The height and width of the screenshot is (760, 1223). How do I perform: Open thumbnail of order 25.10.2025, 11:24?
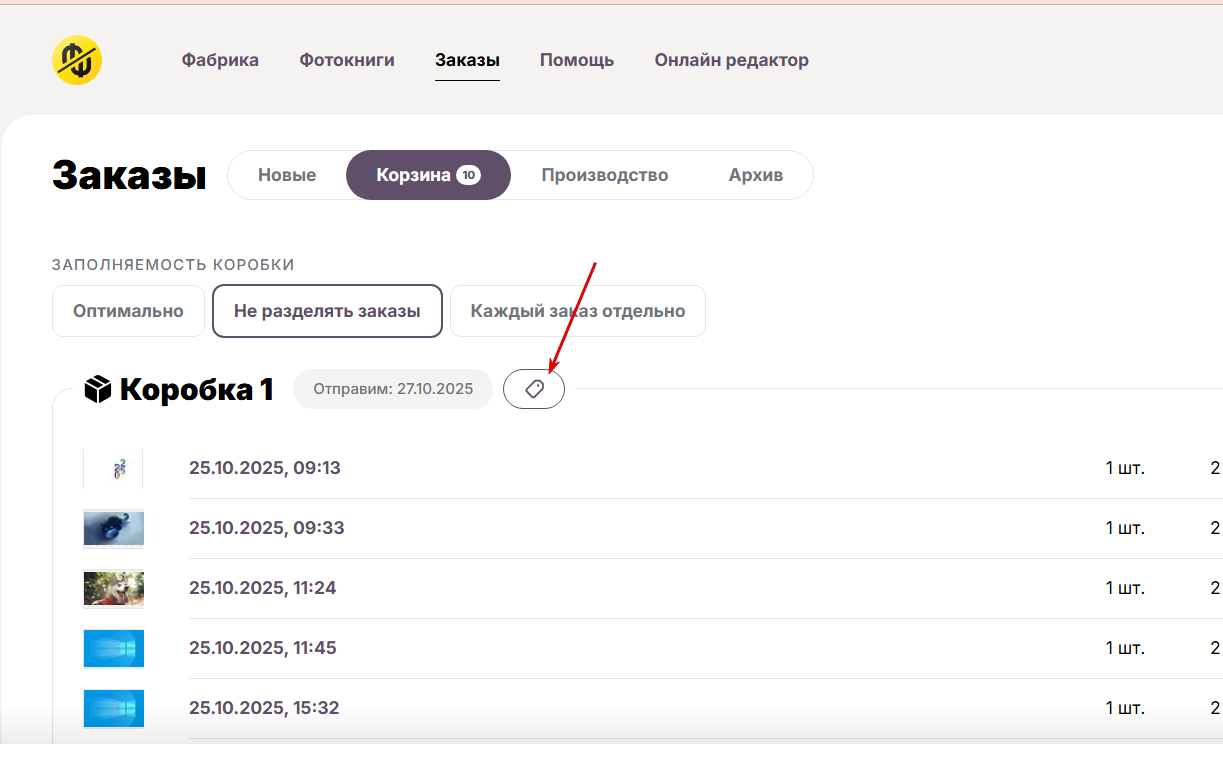(113, 588)
